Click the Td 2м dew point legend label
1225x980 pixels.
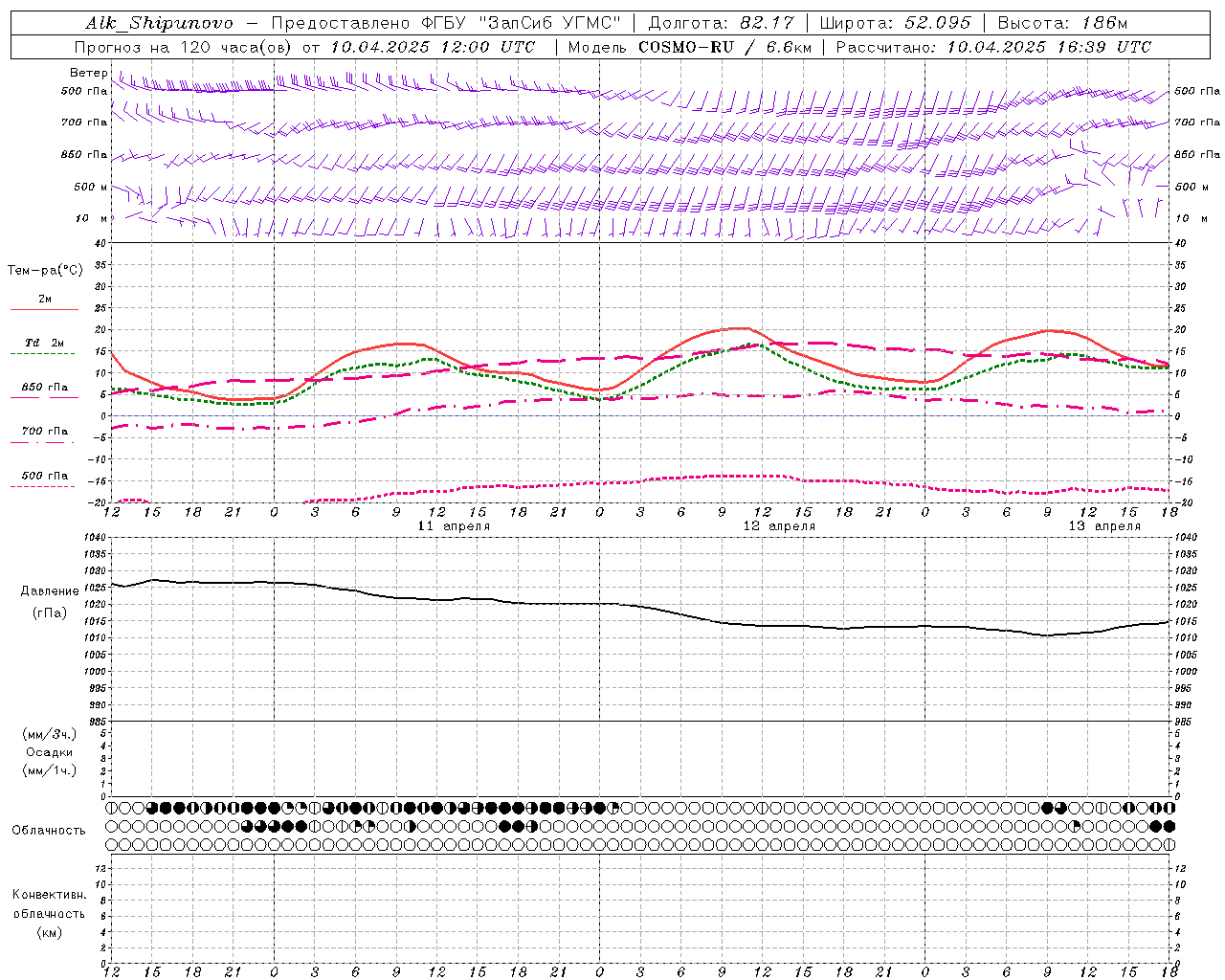45,343
